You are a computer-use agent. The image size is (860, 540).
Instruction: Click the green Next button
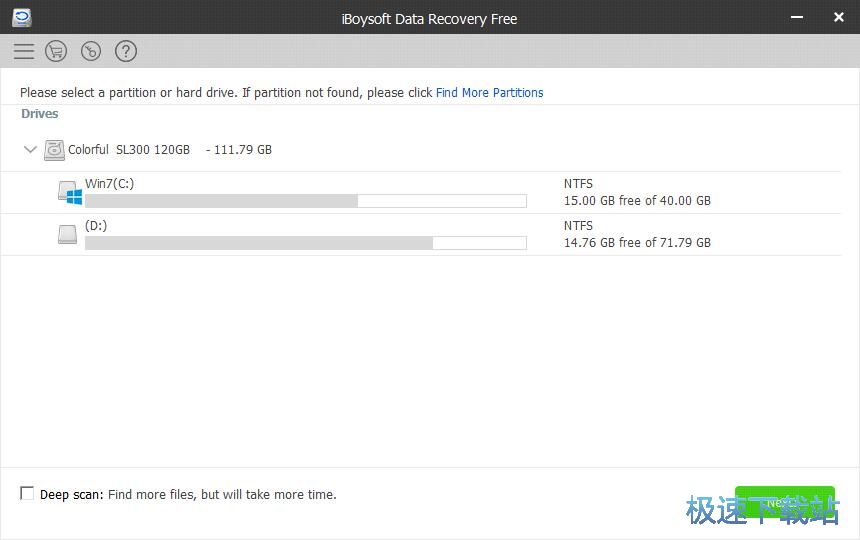[784, 503]
